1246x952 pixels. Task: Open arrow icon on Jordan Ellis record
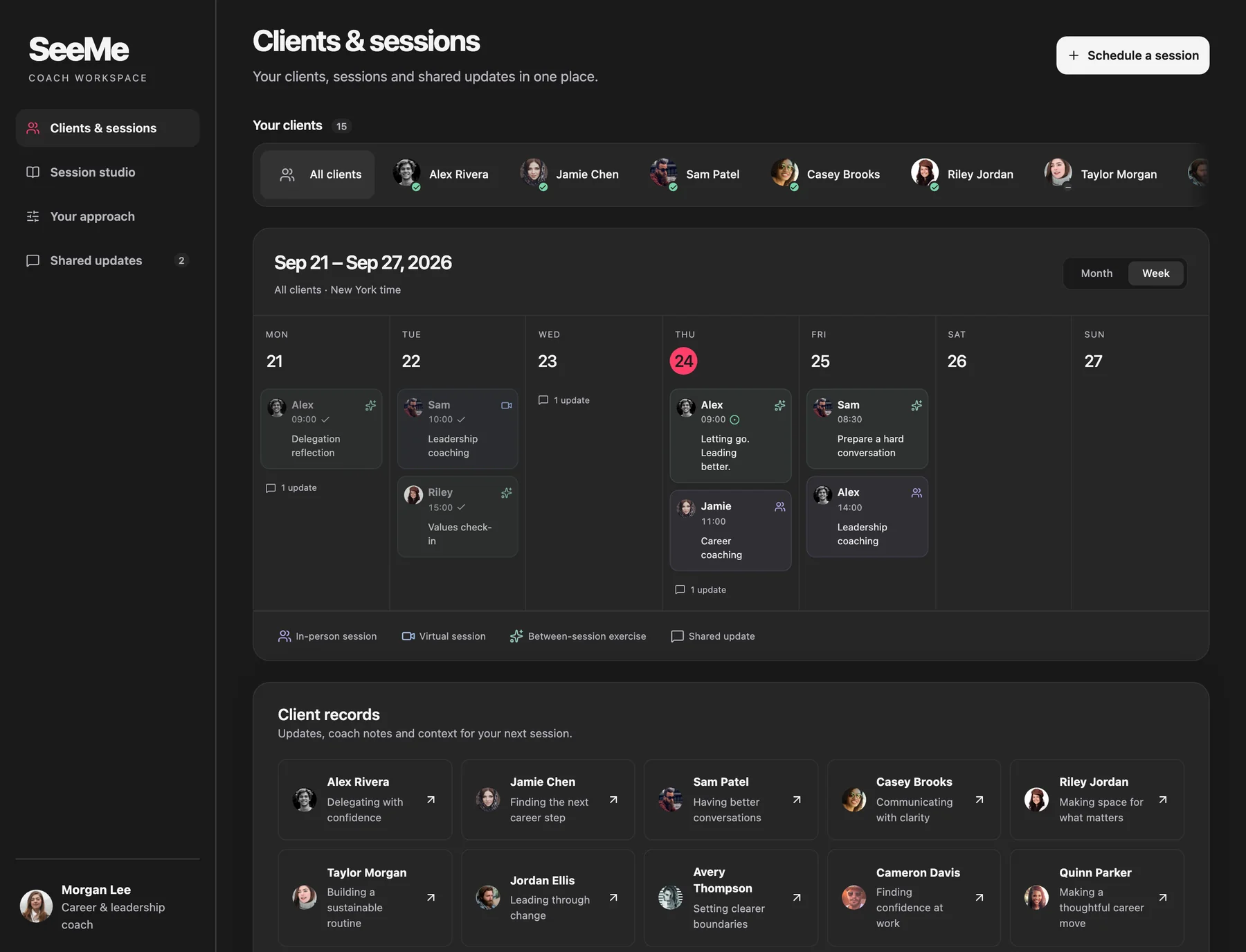pos(613,897)
